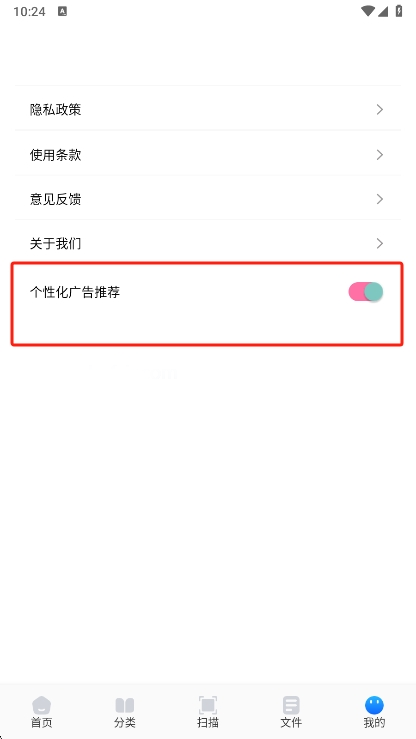Screen dimensions: 416x739
Task: Open the 文件 document icon
Action: coord(291,705)
